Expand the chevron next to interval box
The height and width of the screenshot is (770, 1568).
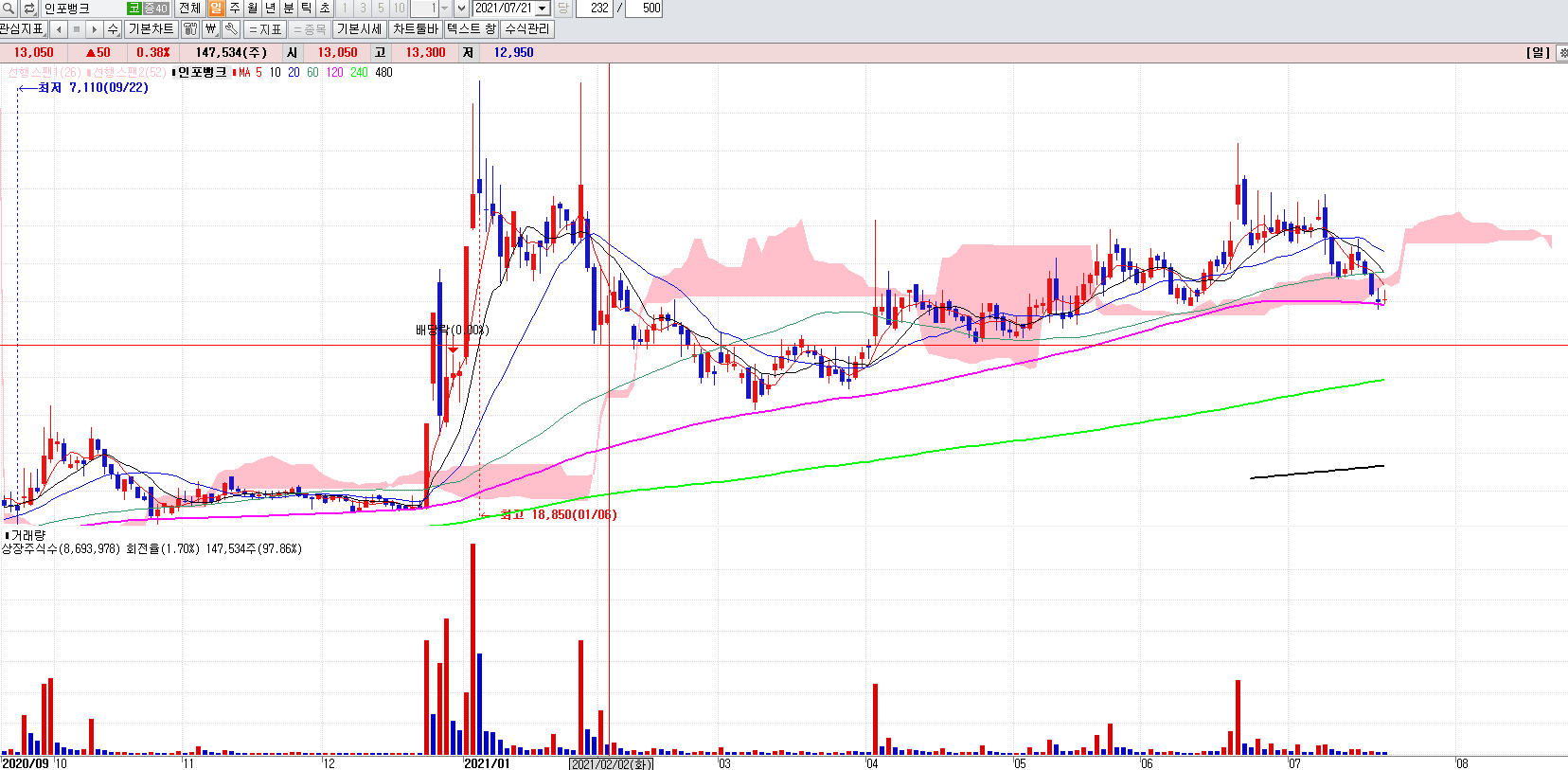[462, 8]
